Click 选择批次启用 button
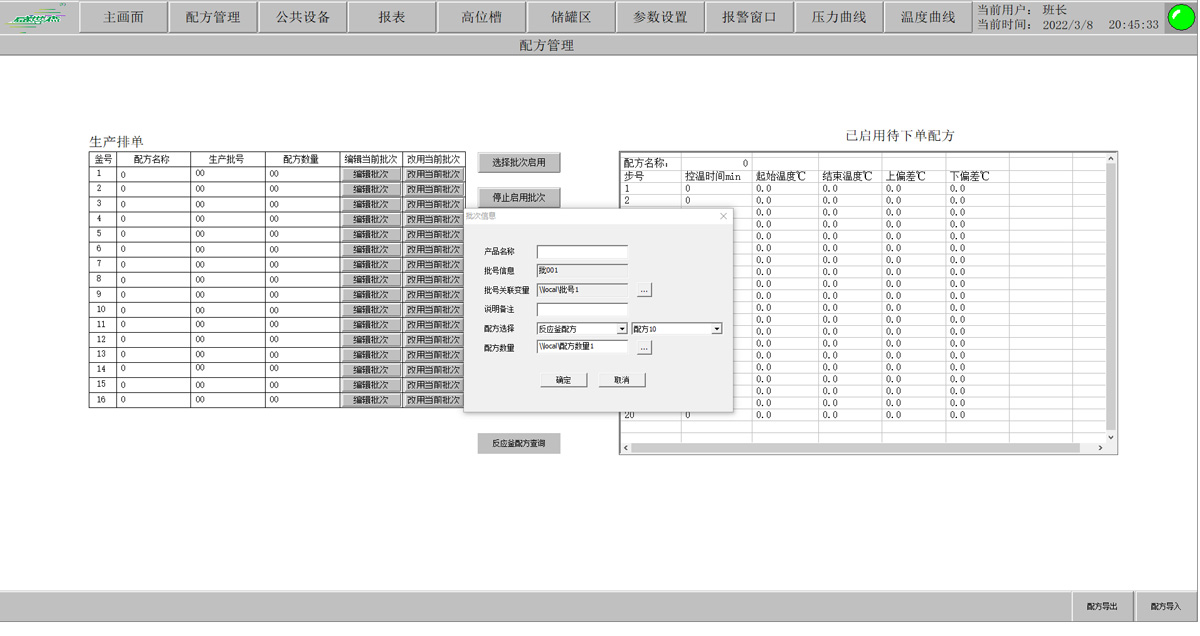The image size is (1200, 636). tap(519, 163)
